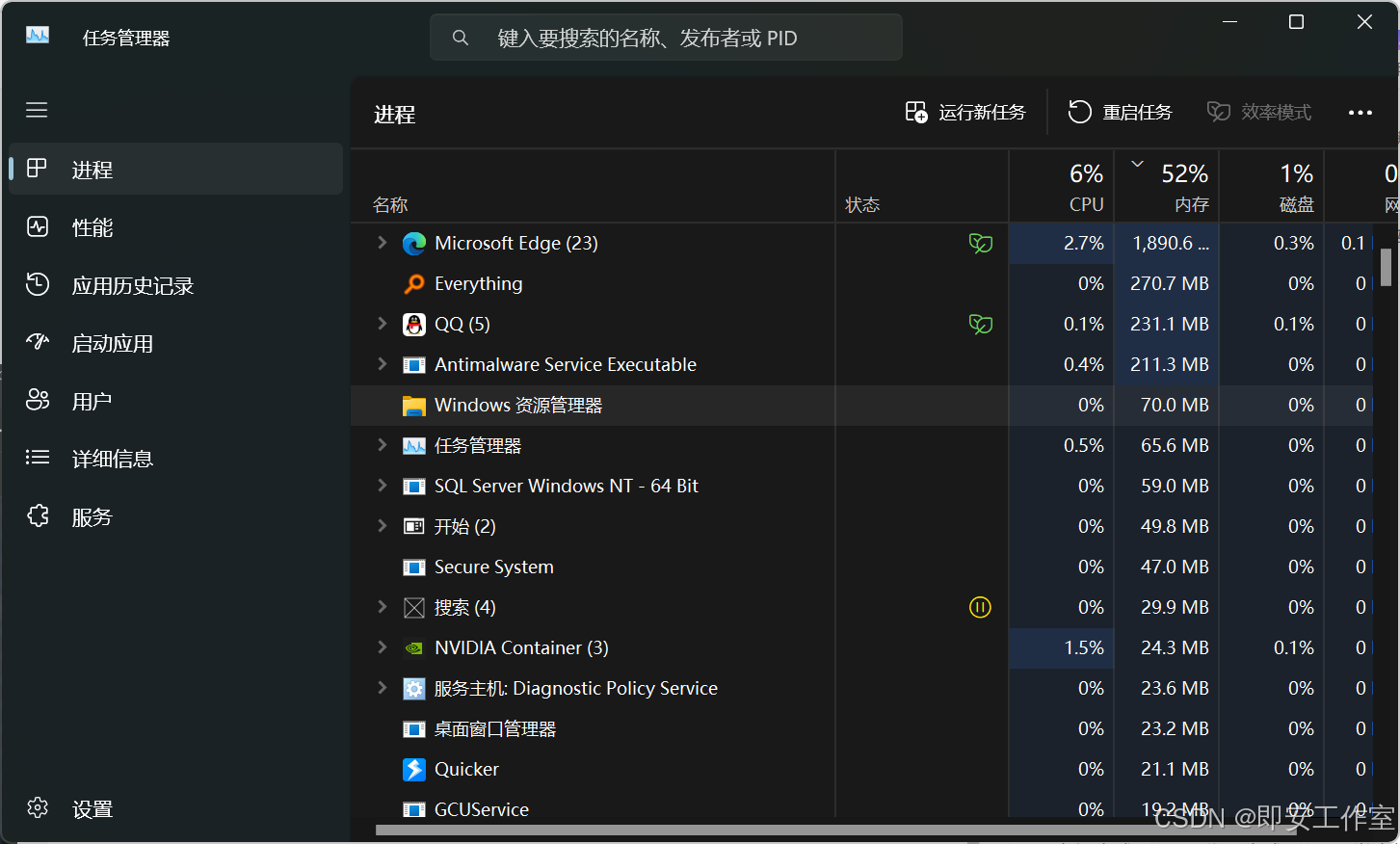1400x844 pixels.
Task: Expand 服务主机: Diagnostic Policy Service group
Action: [382, 688]
